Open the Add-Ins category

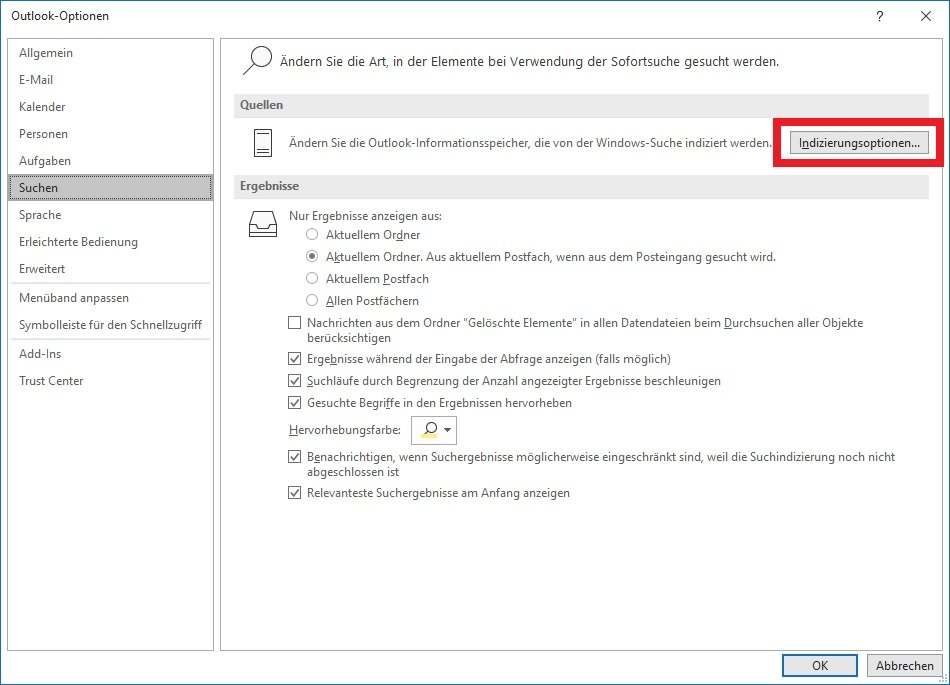coord(110,354)
